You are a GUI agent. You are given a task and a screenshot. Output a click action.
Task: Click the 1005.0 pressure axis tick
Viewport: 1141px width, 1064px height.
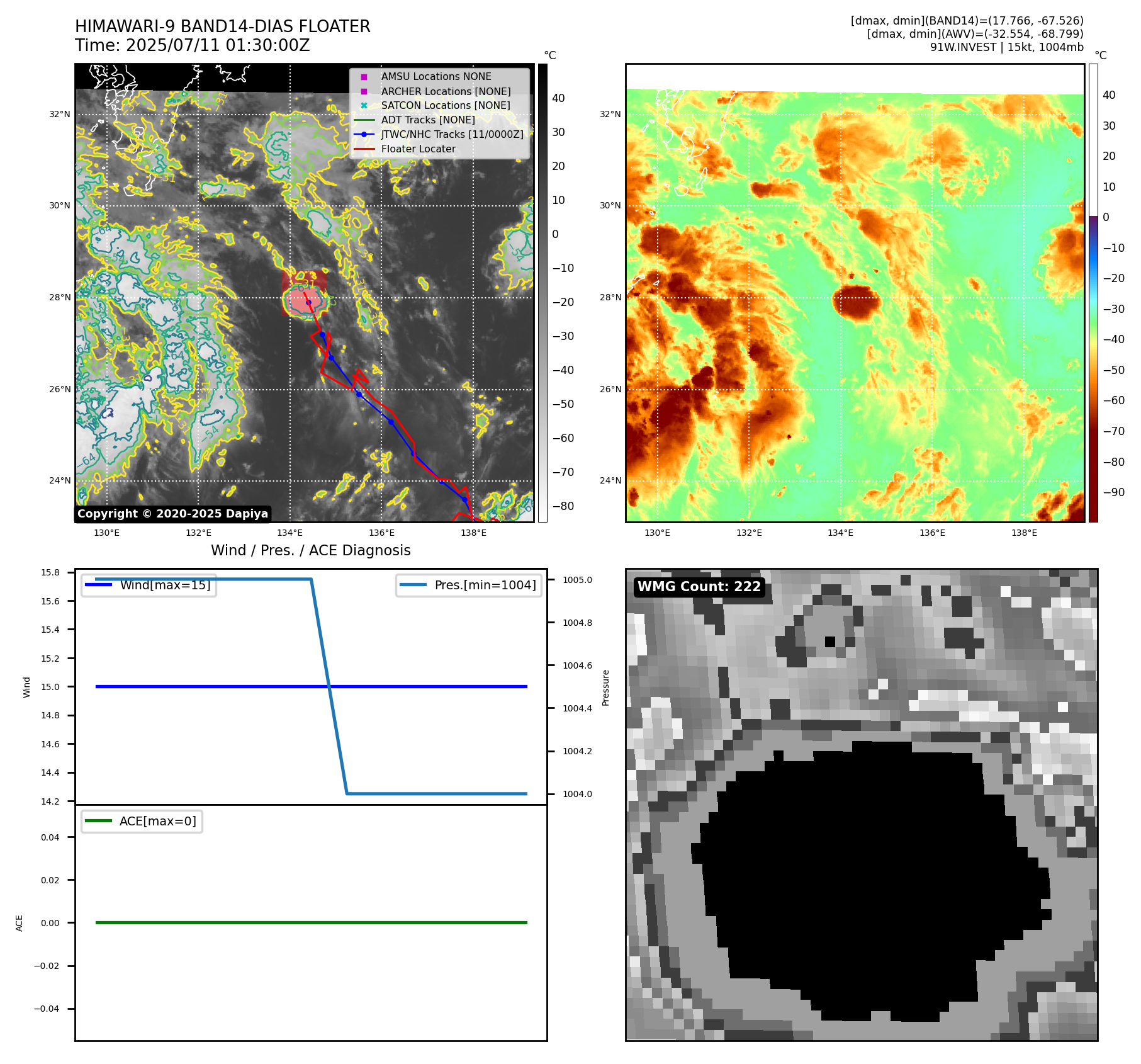[x=577, y=580]
